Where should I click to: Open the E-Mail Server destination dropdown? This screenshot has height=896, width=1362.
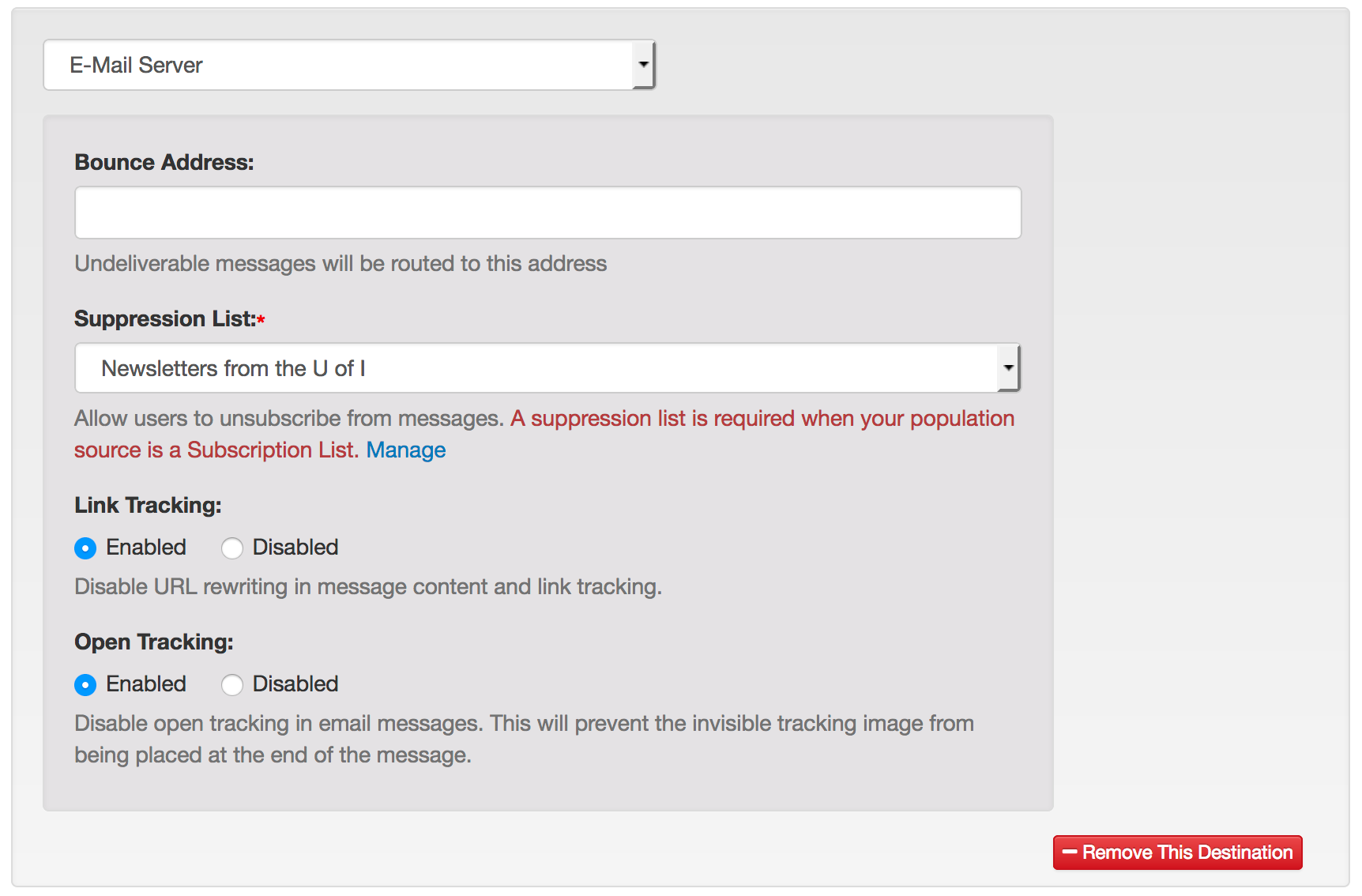pyautogui.click(x=340, y=65)
